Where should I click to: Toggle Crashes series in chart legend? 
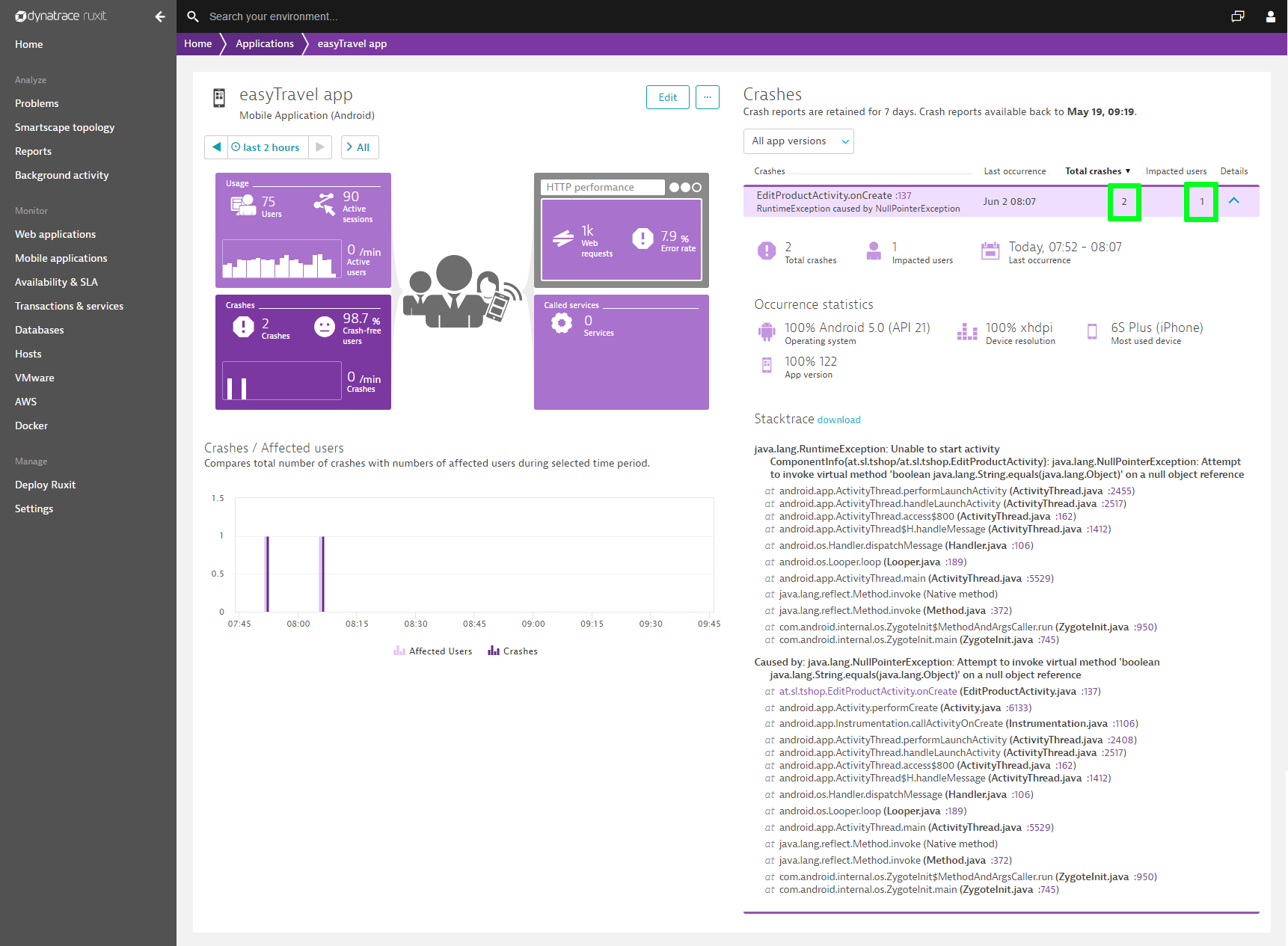coord(512,651)
